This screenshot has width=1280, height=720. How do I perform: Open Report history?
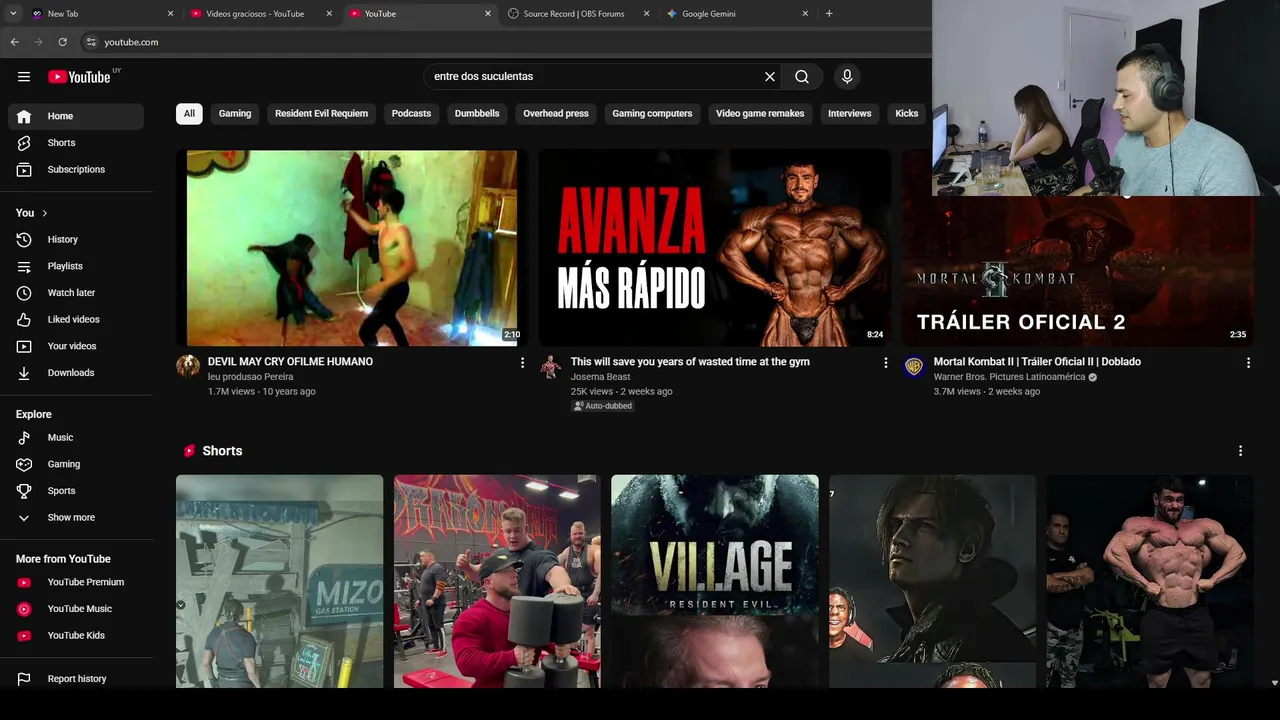click(x=76, y=679)
